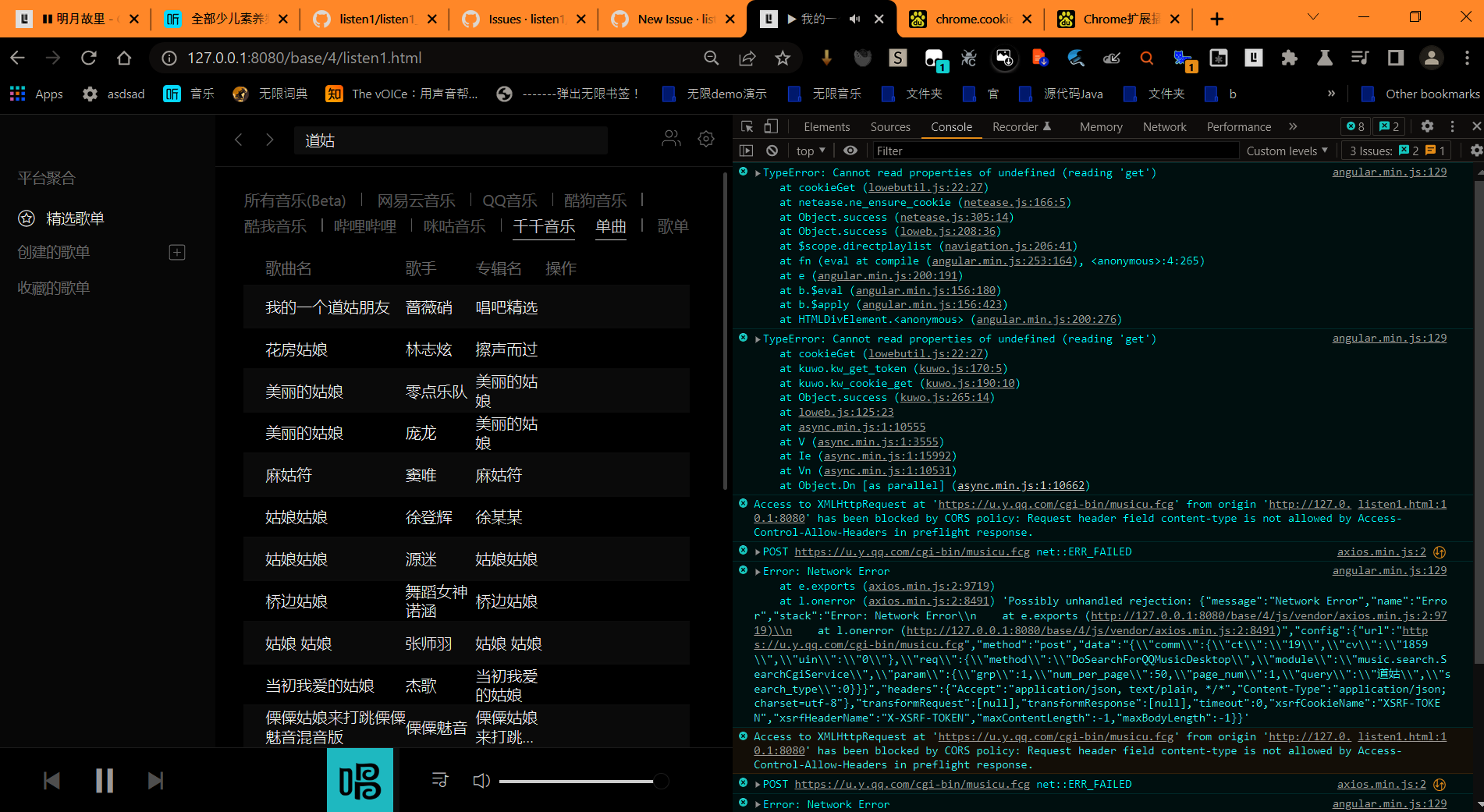Select the 网易云音乐 source tab
Viewport: 1484px width, 812px height.
tap(416, 201)
